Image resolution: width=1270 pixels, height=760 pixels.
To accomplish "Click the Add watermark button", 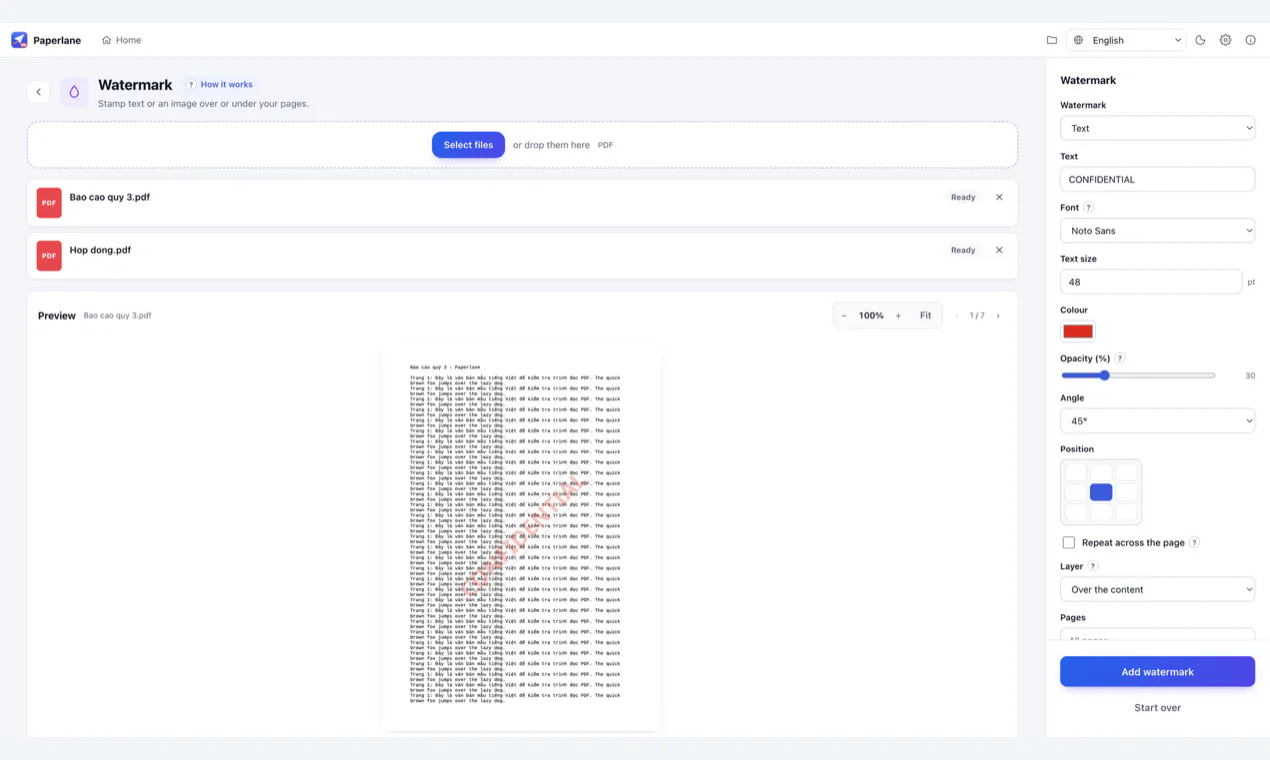I will tap(1157, 672).
